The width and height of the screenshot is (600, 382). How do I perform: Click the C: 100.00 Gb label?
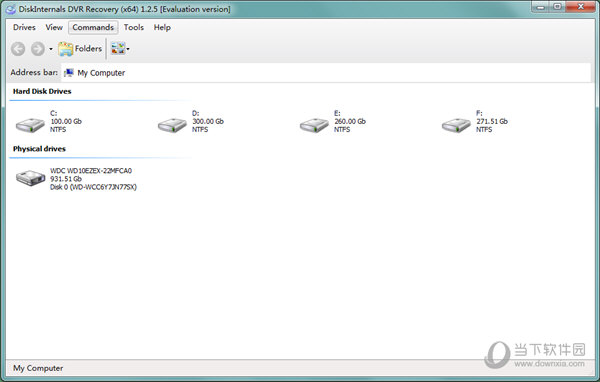click(66, 121)
